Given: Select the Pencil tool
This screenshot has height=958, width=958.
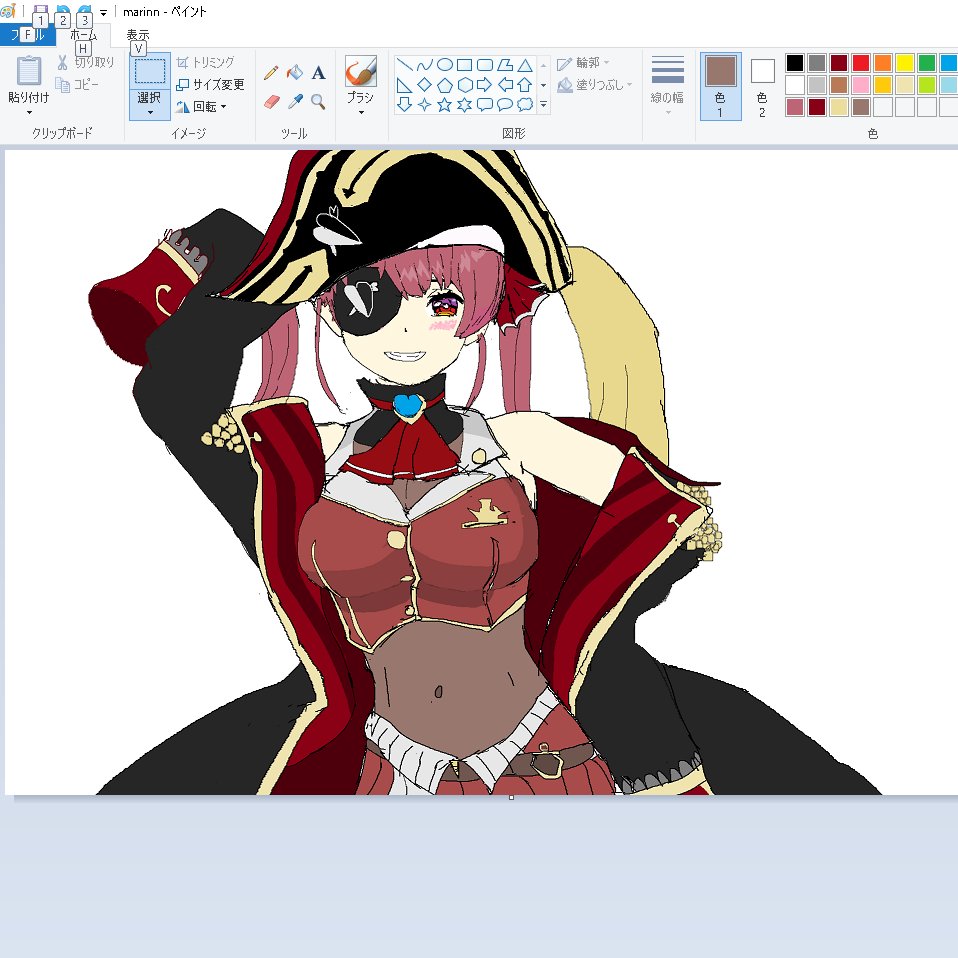Looking at the screenshot, I should pyautogui.click(x=271, y=73).
